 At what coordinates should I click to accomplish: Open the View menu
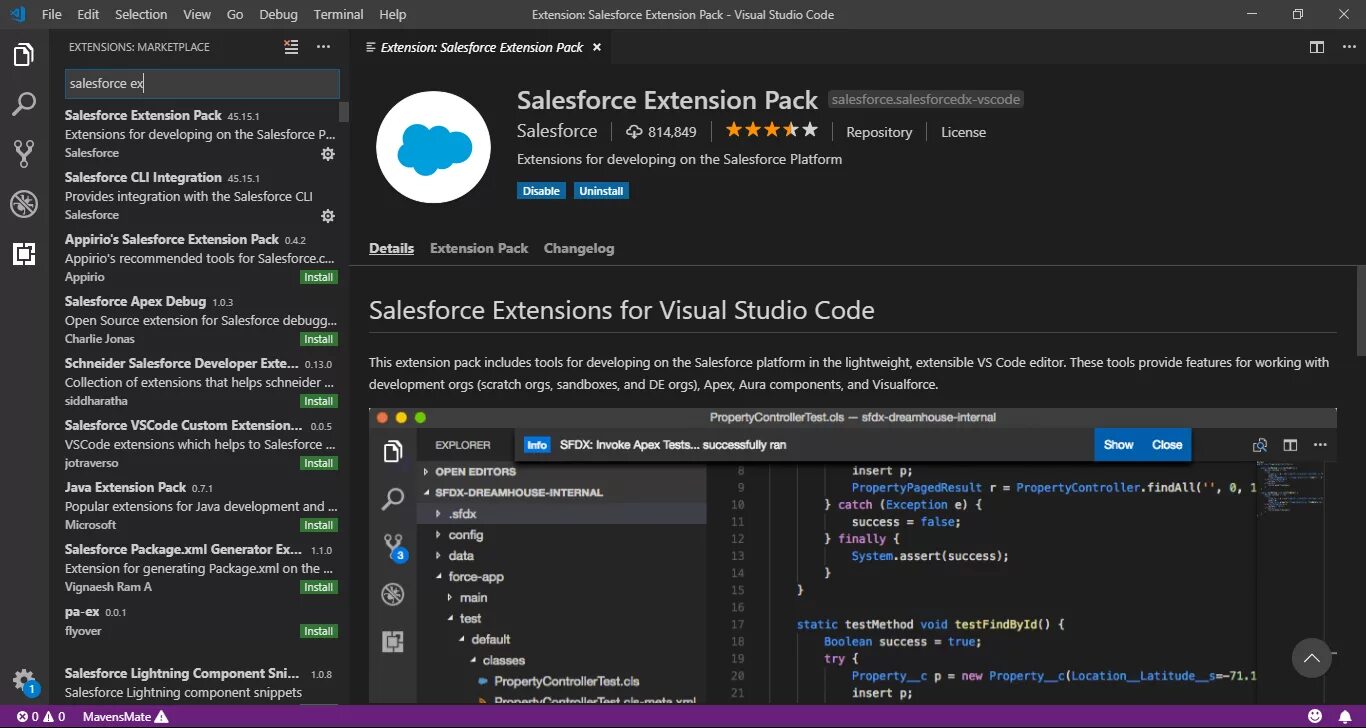(x=197, y=14)
